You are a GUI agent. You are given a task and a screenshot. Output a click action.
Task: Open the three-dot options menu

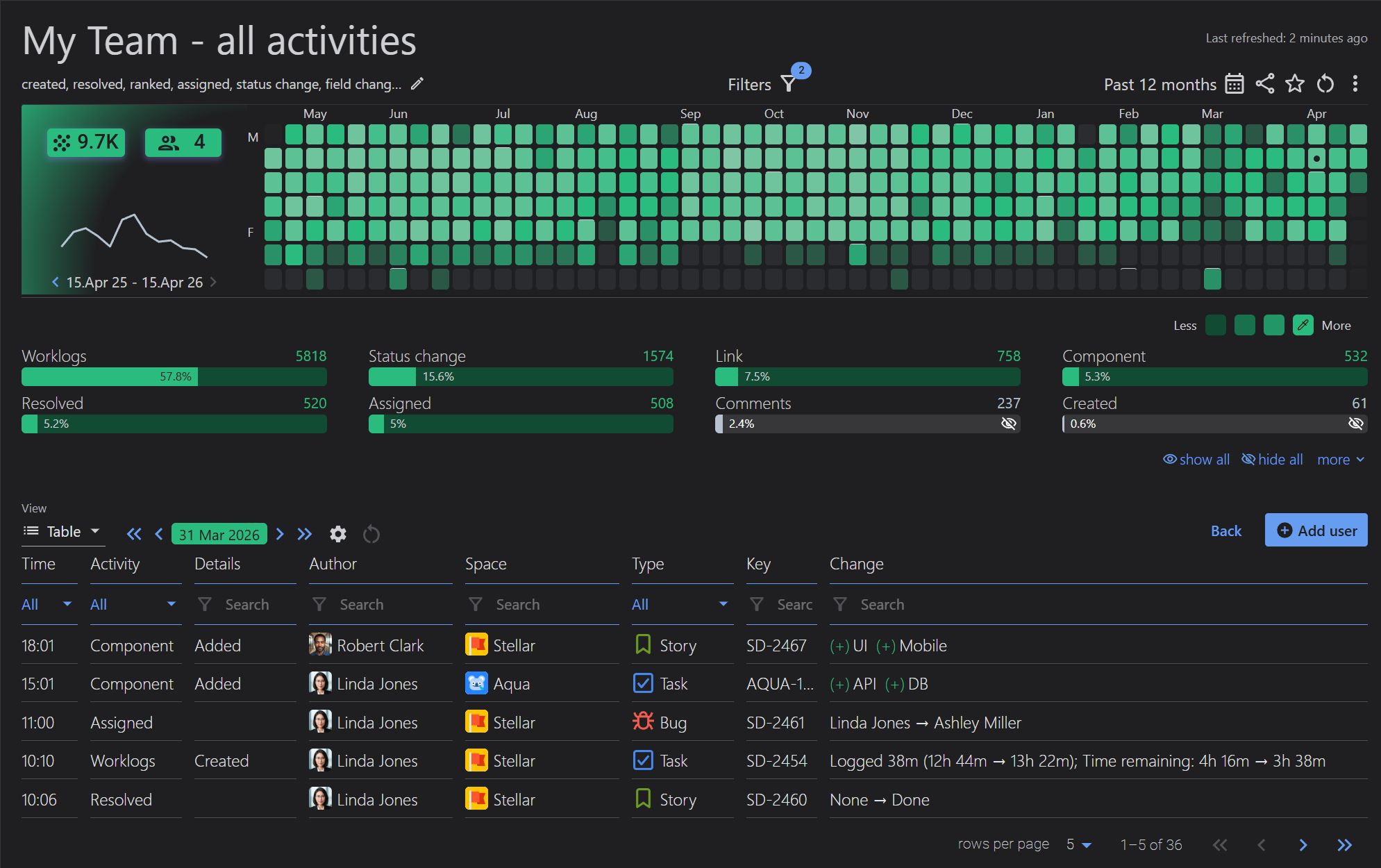1354,83
